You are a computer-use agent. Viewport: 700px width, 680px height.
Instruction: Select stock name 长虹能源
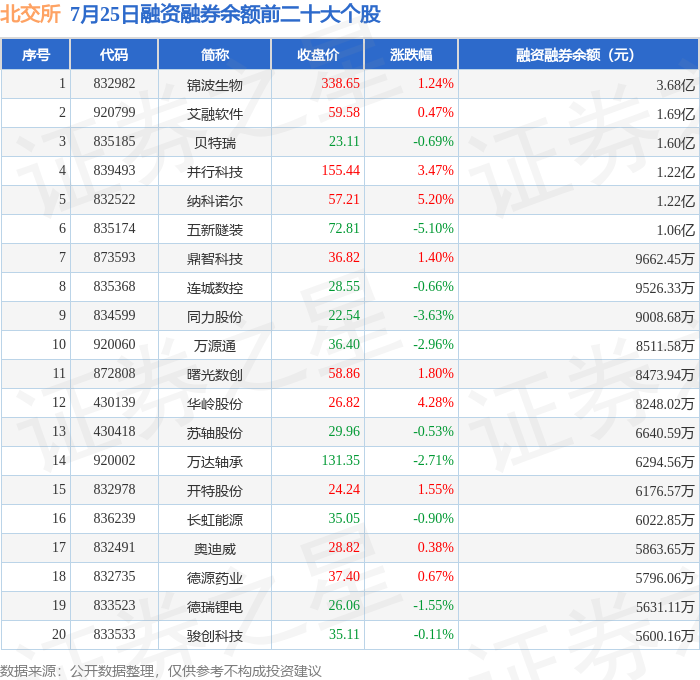(215, 520)
